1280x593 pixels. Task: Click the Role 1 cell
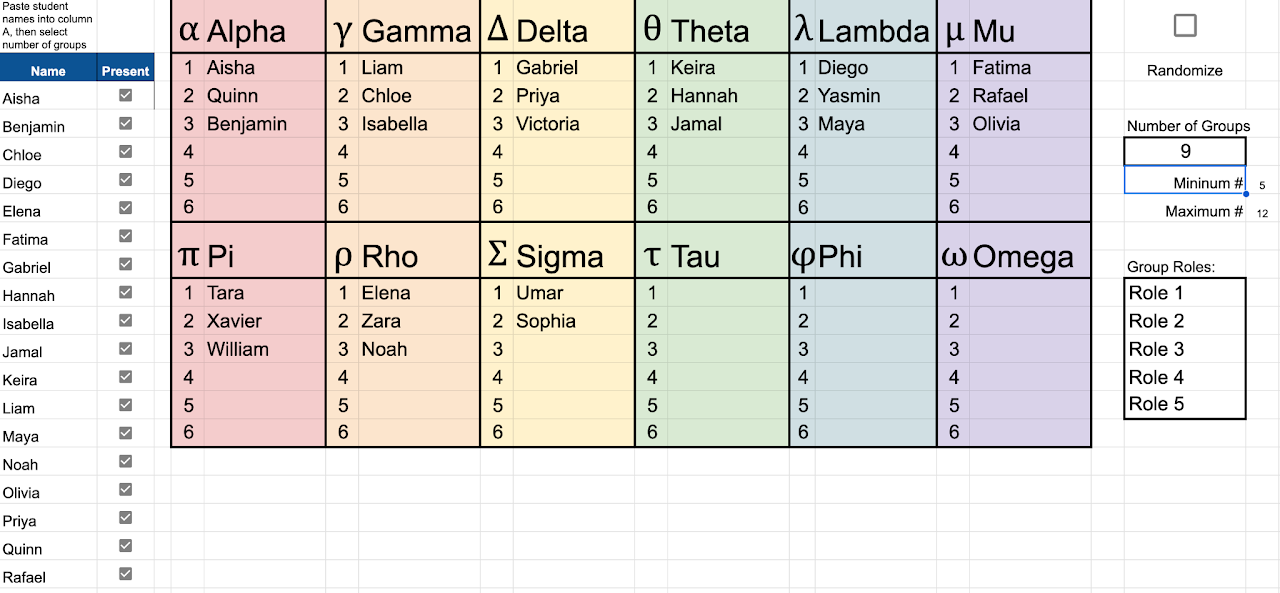(1185, 293)
